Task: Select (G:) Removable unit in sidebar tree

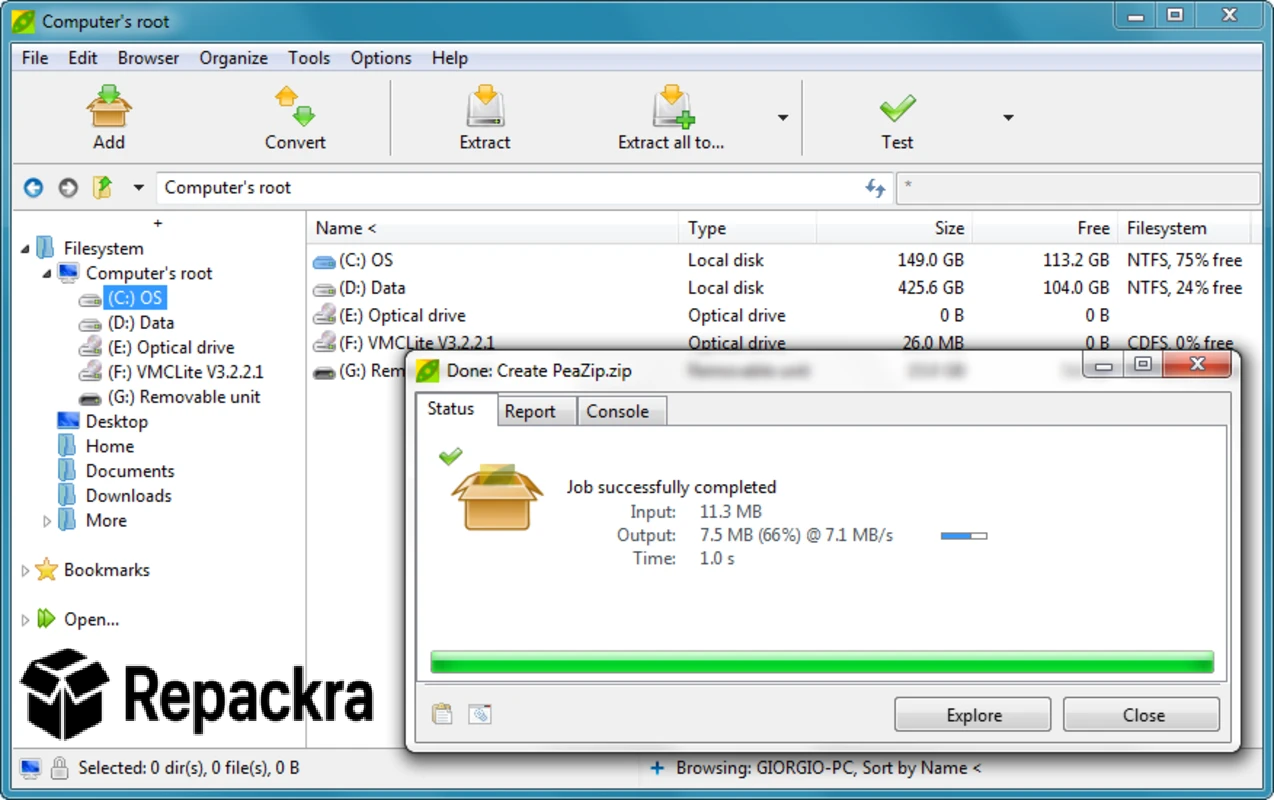Action: coord(184,396)
